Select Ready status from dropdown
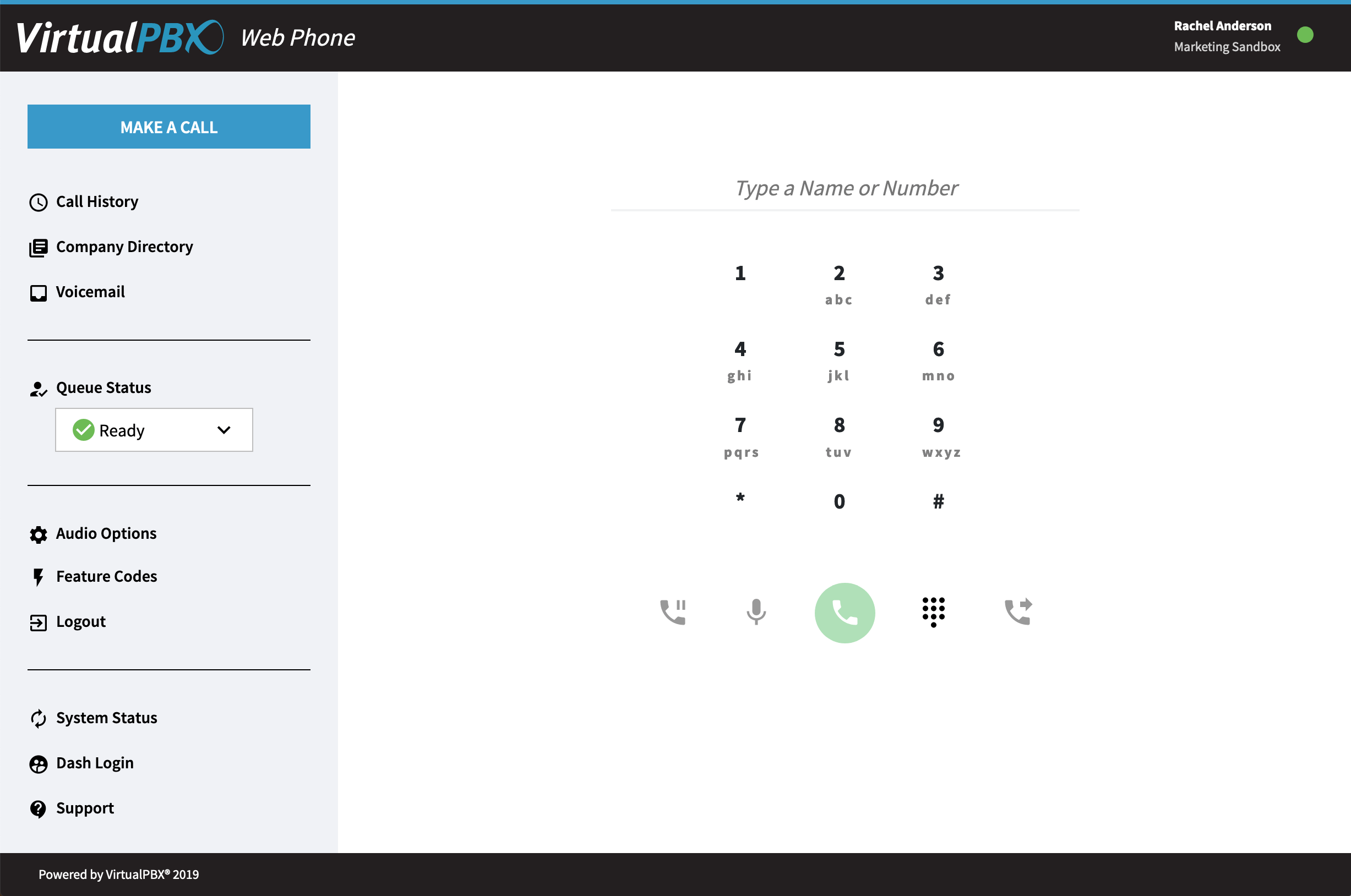1351x896 pixels. tap(154, 430)
